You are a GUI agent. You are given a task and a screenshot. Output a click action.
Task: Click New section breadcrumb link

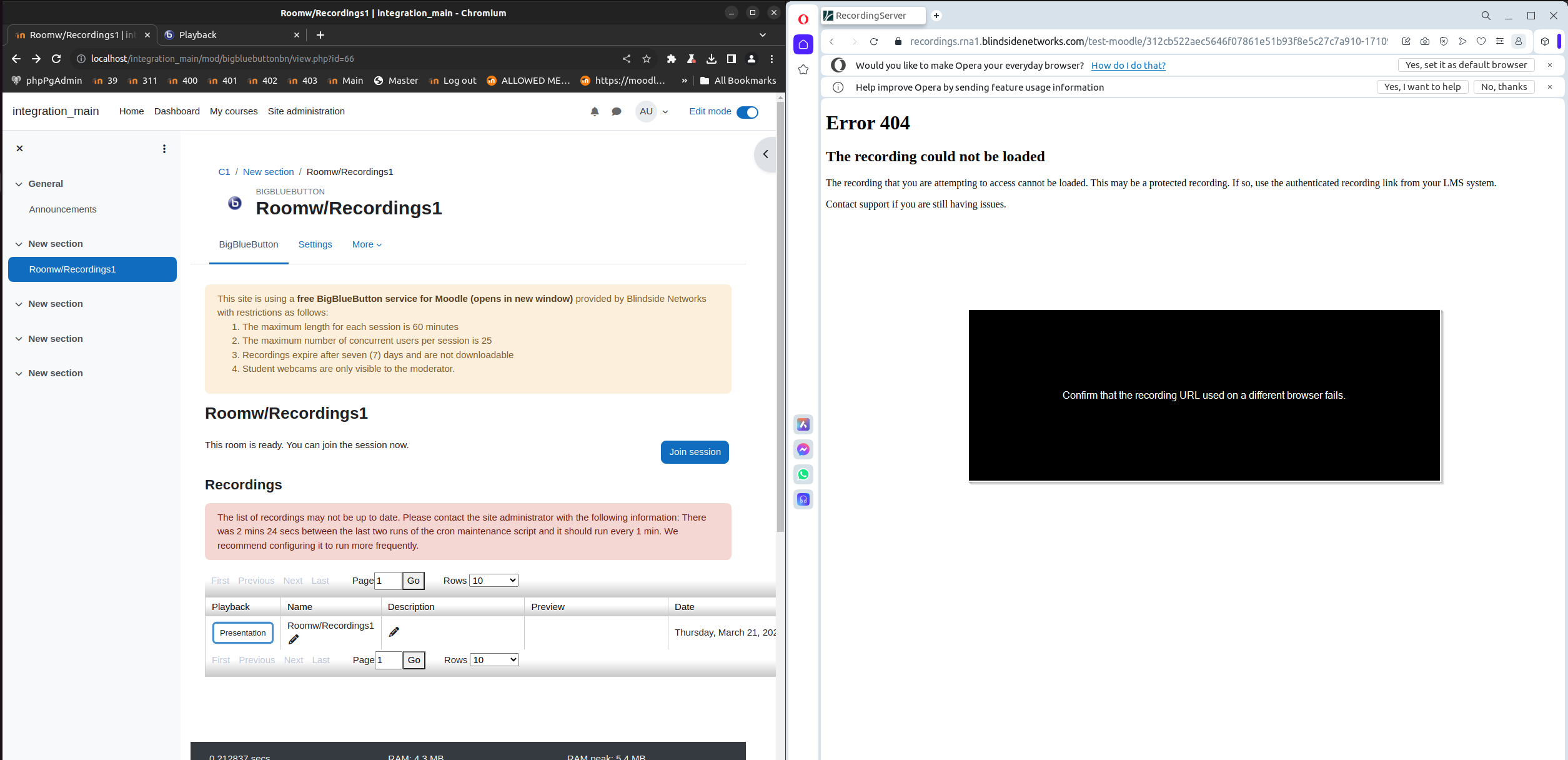[x=268, y=172]
